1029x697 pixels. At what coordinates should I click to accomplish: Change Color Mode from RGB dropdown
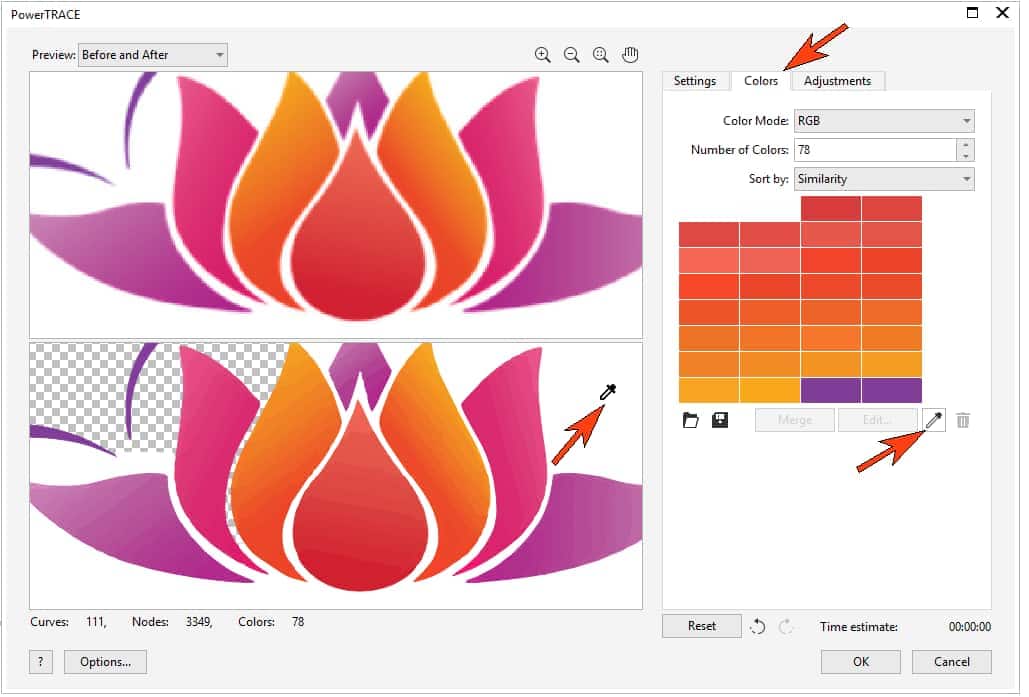click(883, 120)
